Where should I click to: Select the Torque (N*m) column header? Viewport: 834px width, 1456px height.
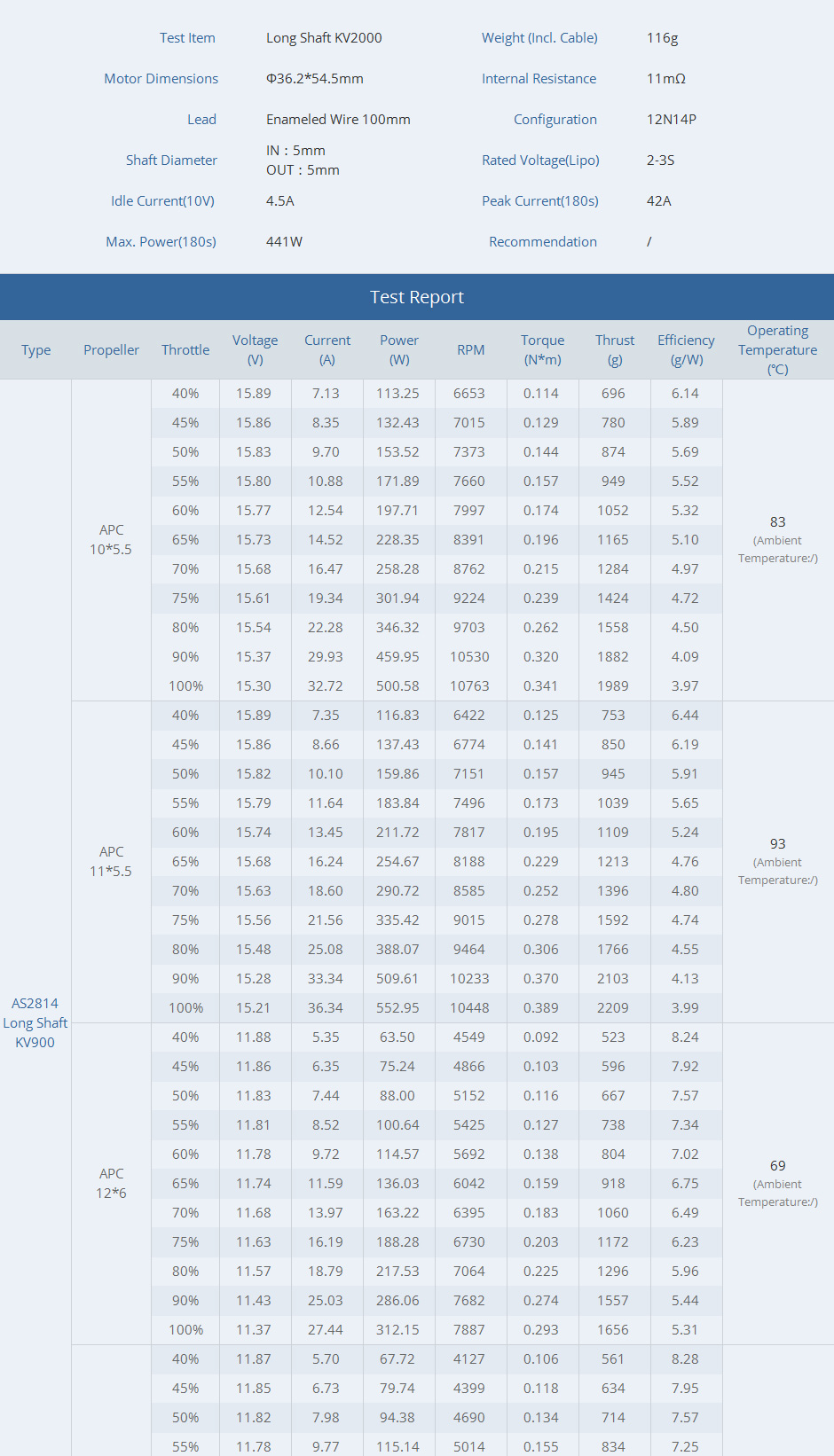[x=542, y=350]
